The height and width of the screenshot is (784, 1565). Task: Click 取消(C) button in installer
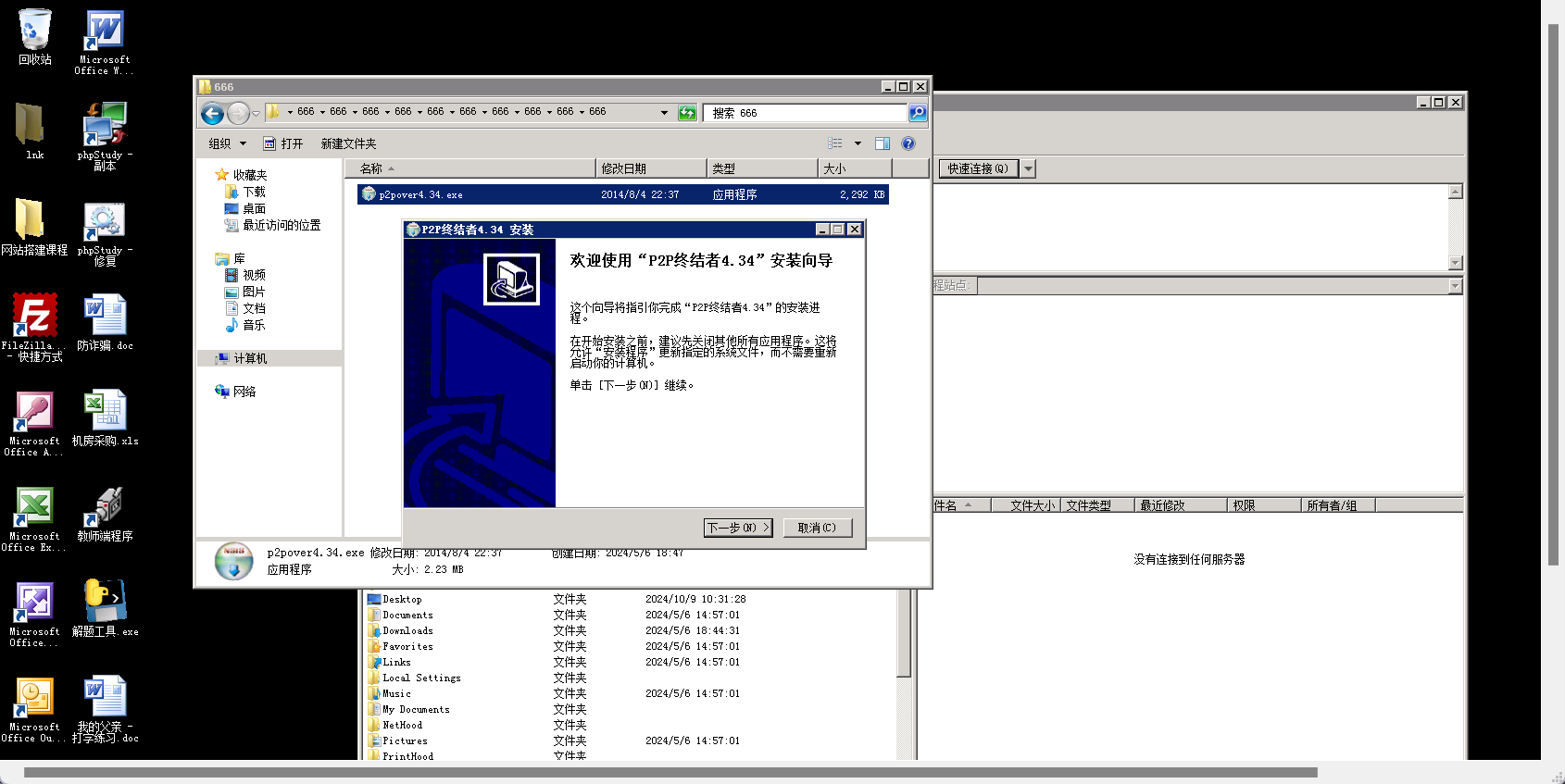(817, 528)
